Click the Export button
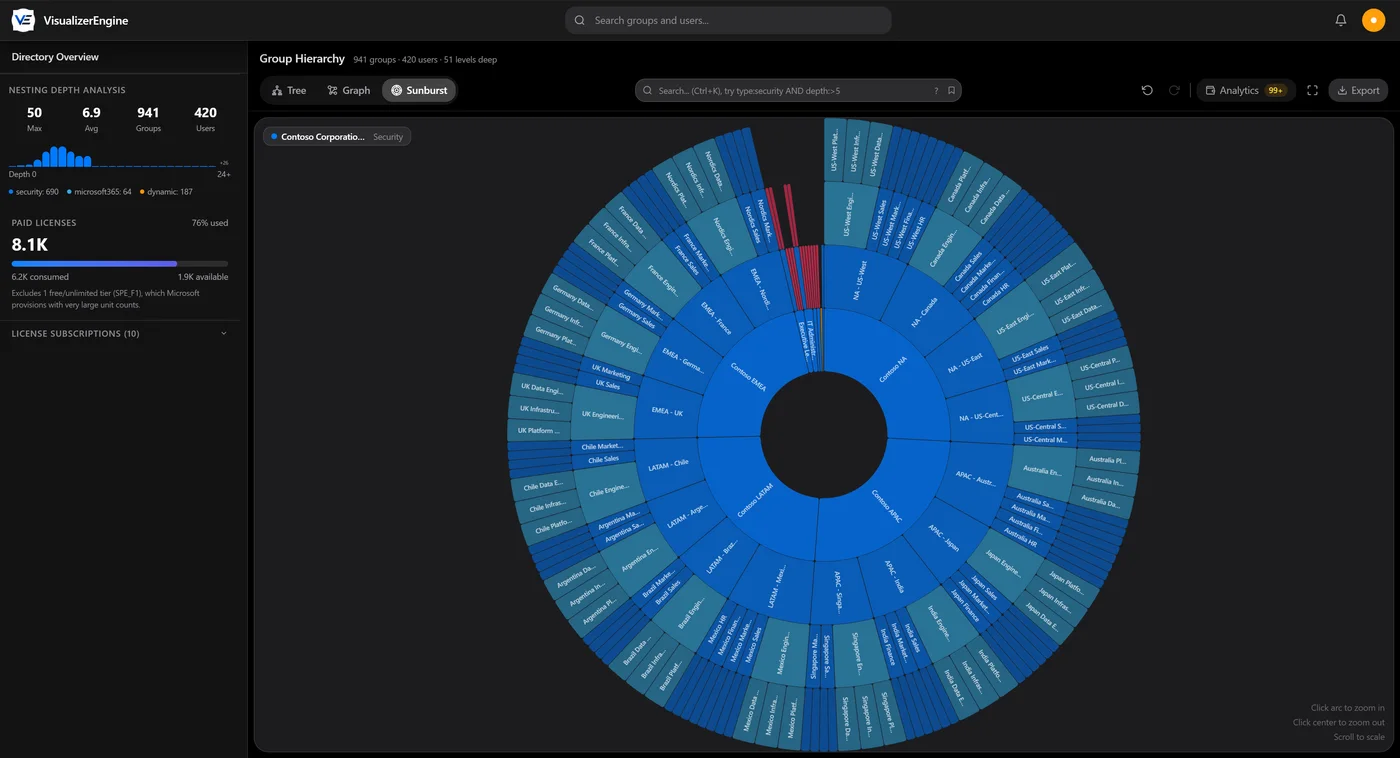This screenshot has height=758, width=1400. [x=1358, y=90]
